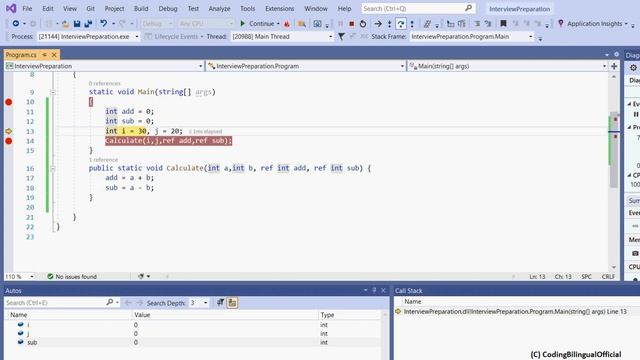Toggle the breakpoint on line 14

(x=9, y=141)
